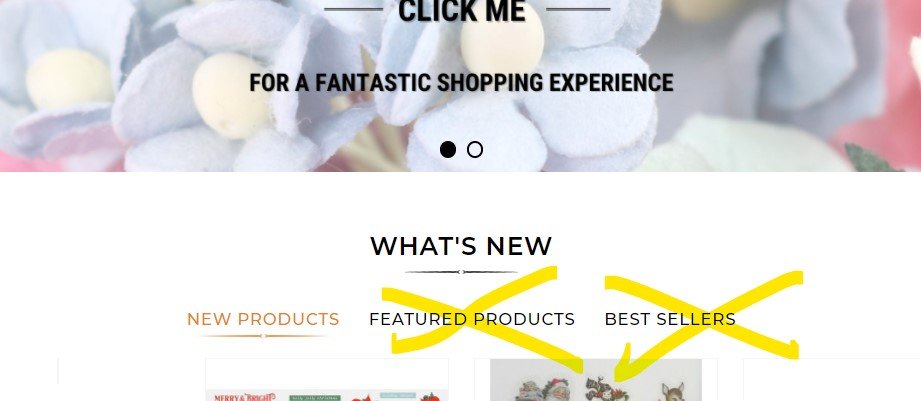921x401 pixels.
Task: Select the NEW PRODUCTS tab
Action: click(x=263, y=319)
